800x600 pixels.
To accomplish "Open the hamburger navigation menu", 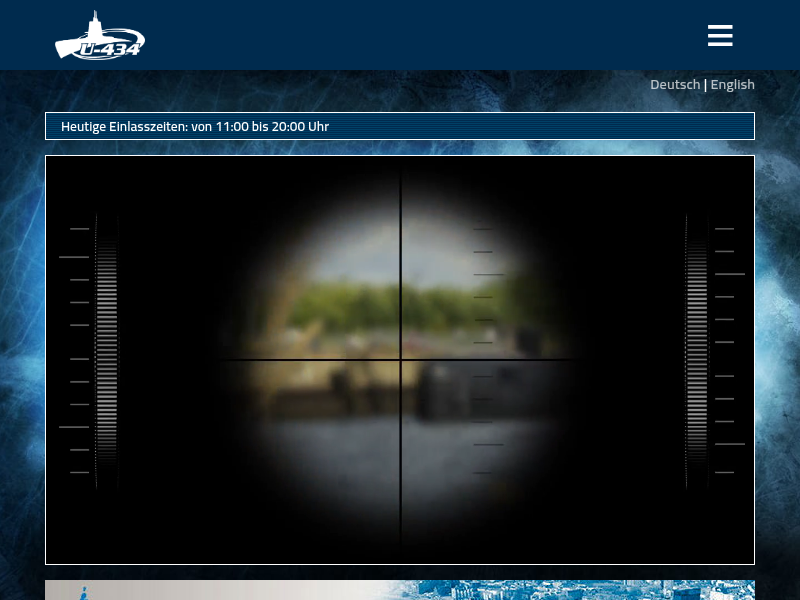I will pyautogui.click(x=720, y=36).
